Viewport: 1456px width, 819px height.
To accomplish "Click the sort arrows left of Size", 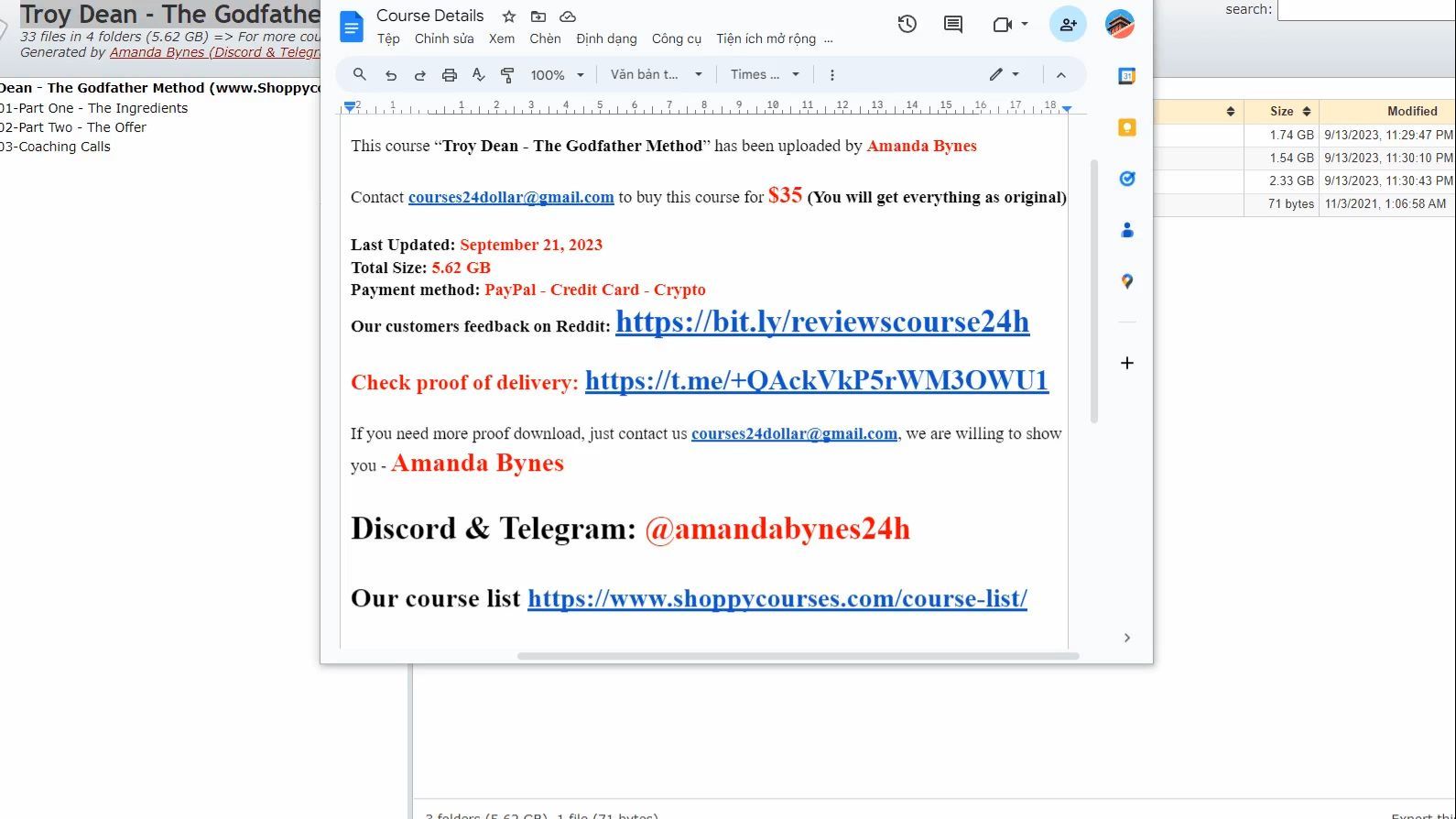I will 1231,111.
